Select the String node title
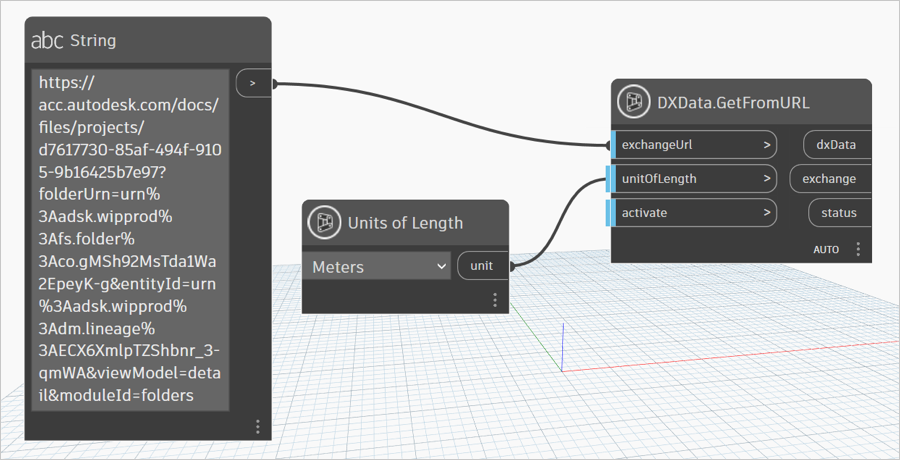Screen dimensions: 900x460 tap(93, 41)
